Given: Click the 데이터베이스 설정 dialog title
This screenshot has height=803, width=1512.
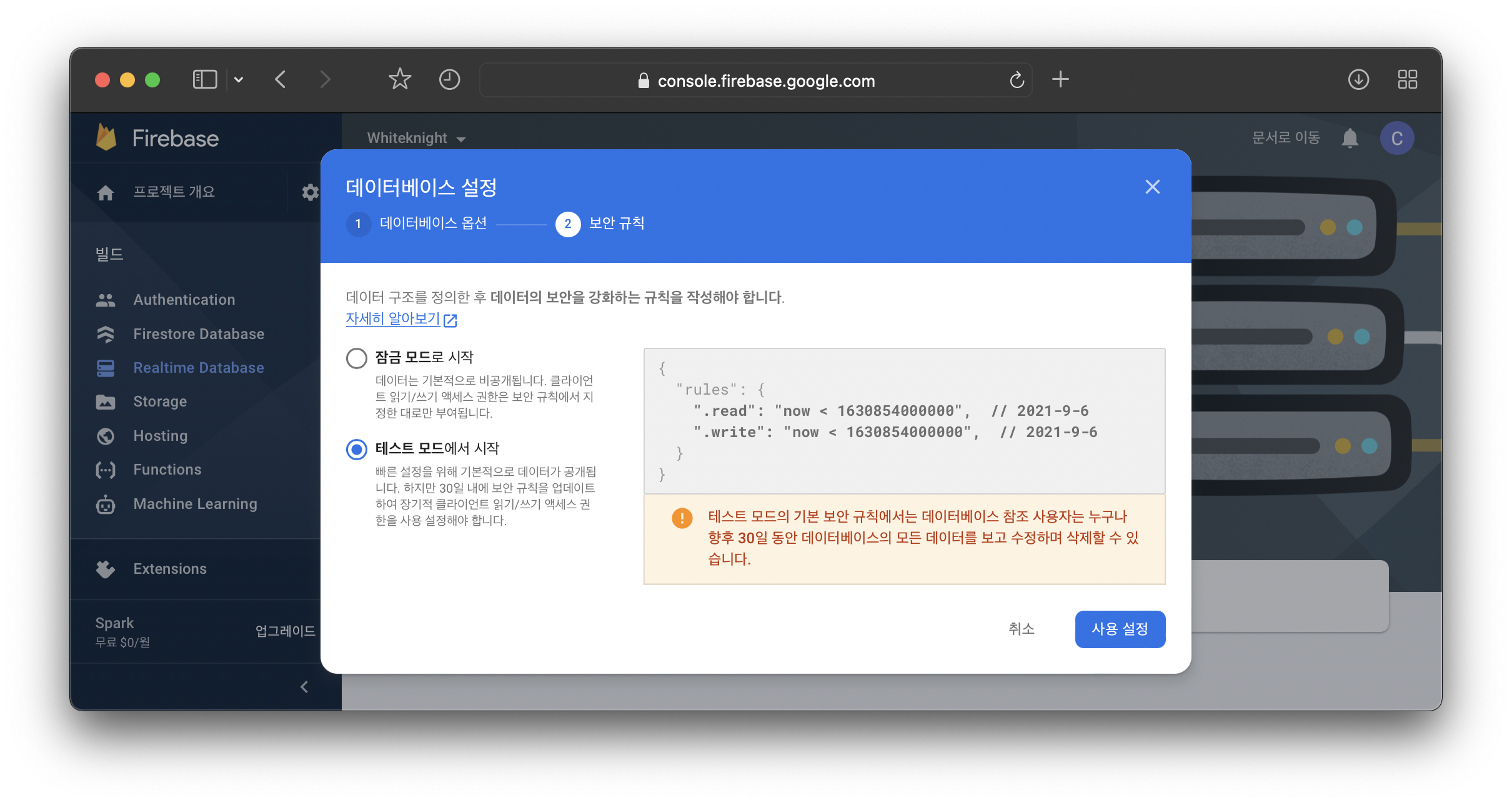Looking at the screenshot, I should click(x=421, y=187).
